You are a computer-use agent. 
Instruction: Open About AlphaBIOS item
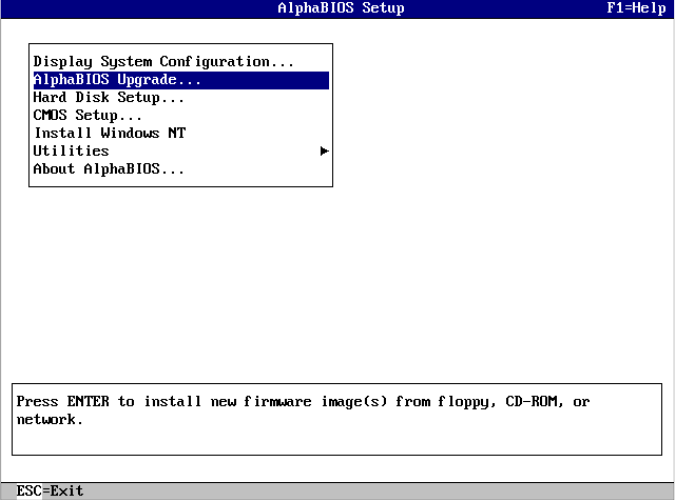[181, 169]
